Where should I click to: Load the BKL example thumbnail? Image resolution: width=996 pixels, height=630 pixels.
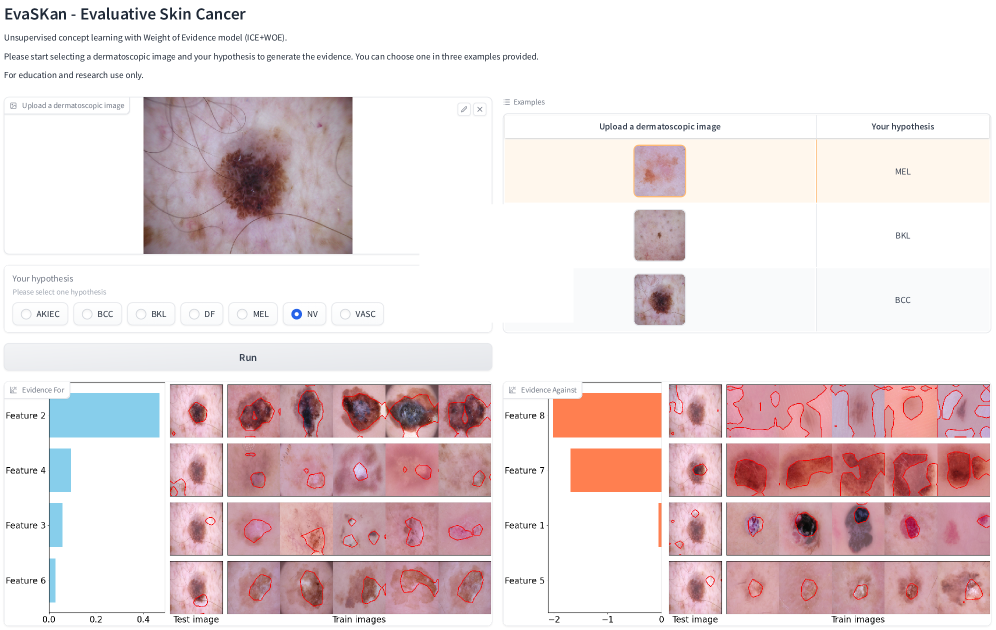tap(659, 235)
